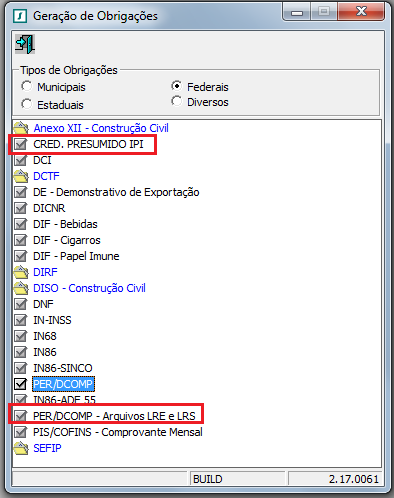
Task: Toggle the PER/DCOMP checkbox
Action: pyautogui.click(x=20, y=384)
